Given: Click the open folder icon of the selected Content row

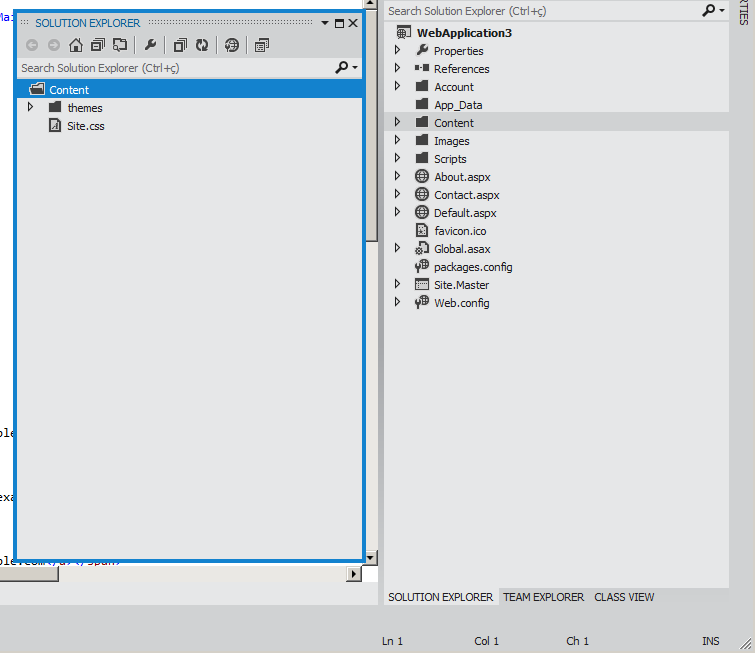Looking at the screenshot, I should 37,89.
